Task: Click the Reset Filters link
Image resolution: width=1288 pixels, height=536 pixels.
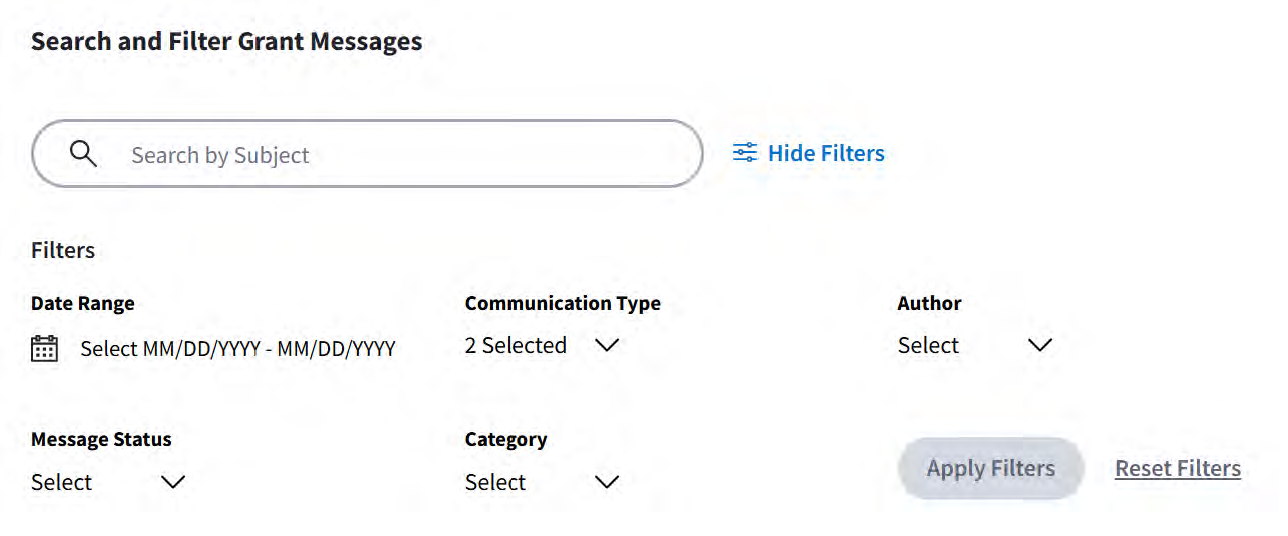Action: (1178, 468)
